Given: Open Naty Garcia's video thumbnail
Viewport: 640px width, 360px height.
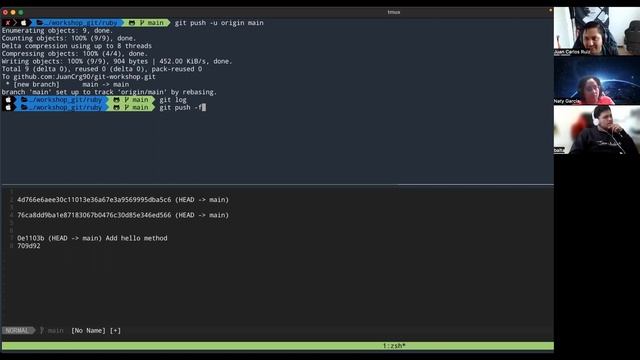Looking at the screenshot, I should coord(597,80).
